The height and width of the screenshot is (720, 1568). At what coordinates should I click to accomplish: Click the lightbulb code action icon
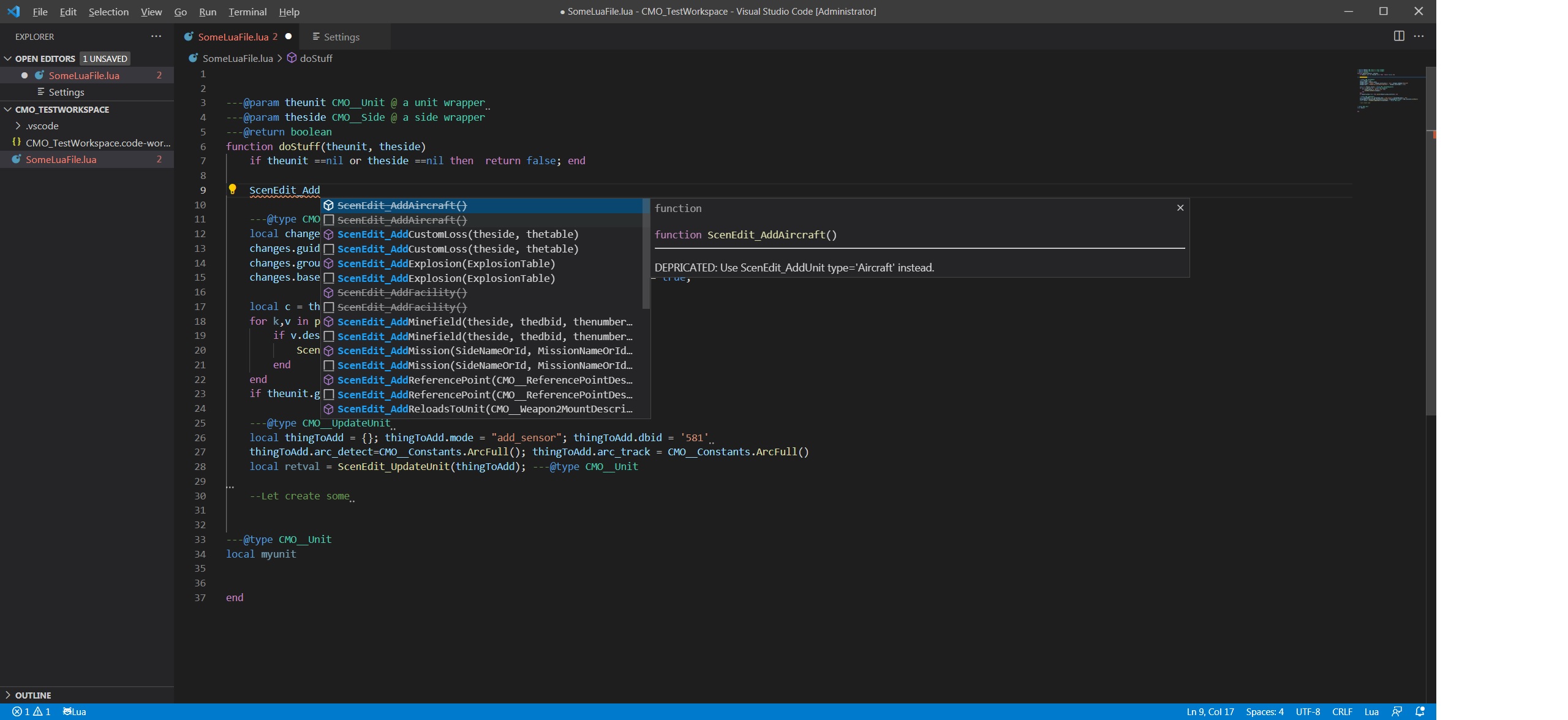[232, 189]
